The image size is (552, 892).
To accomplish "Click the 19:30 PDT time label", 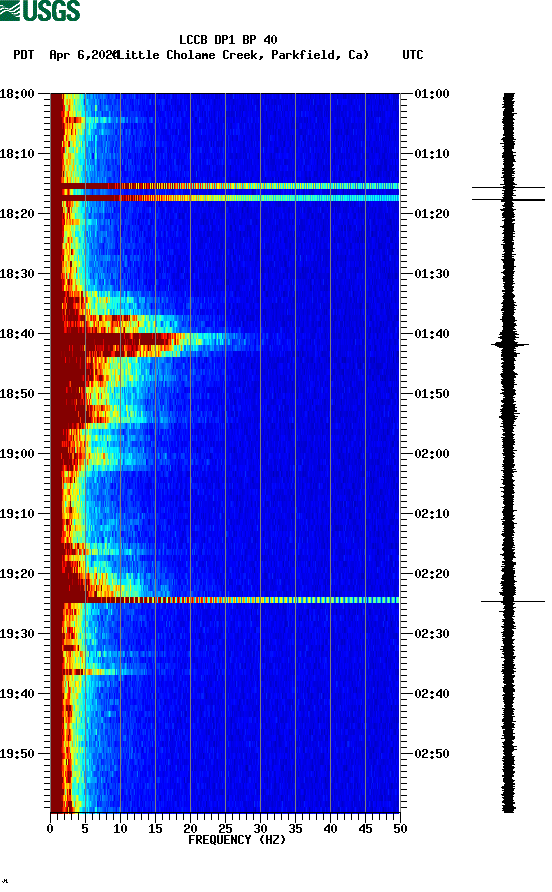I will pos(17,634).
